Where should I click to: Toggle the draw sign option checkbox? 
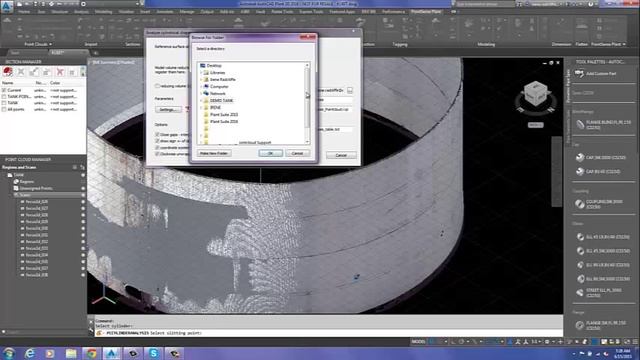(x=157, y=141)
